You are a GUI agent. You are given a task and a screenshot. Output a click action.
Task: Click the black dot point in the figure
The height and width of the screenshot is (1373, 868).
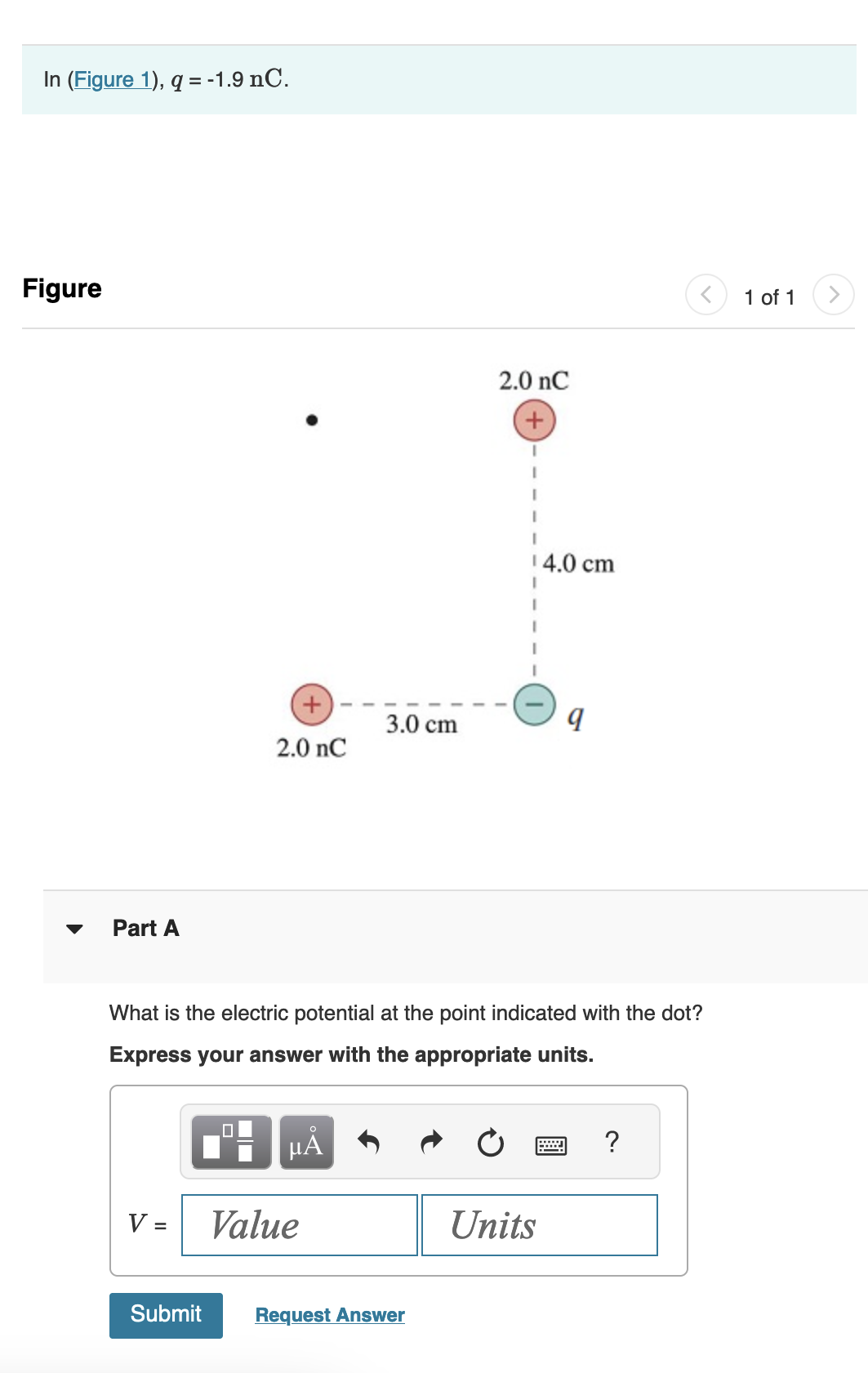(x=310, y=420)
